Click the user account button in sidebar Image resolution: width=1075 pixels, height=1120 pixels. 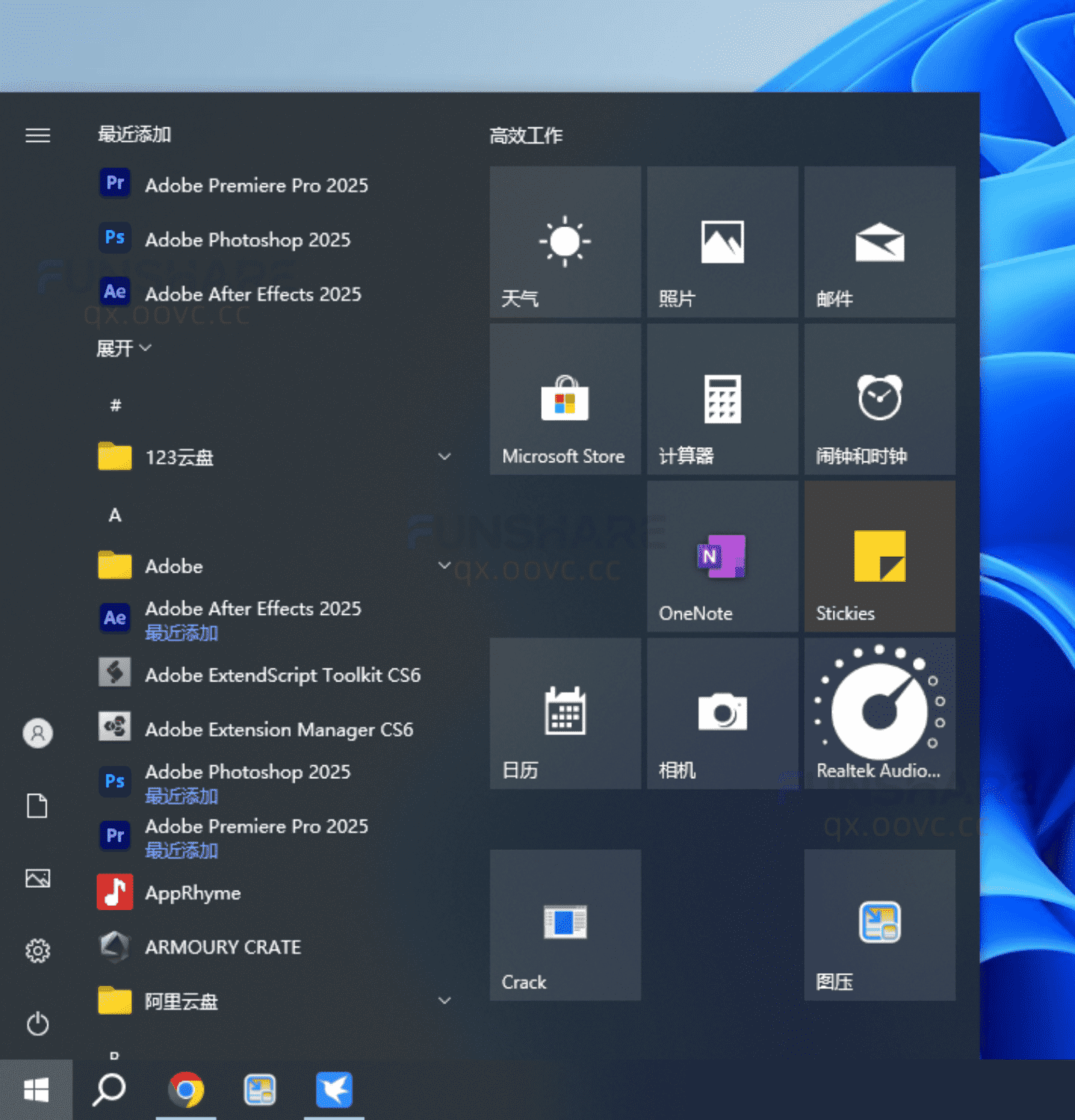pyautogui.click(x=37, y=733)
